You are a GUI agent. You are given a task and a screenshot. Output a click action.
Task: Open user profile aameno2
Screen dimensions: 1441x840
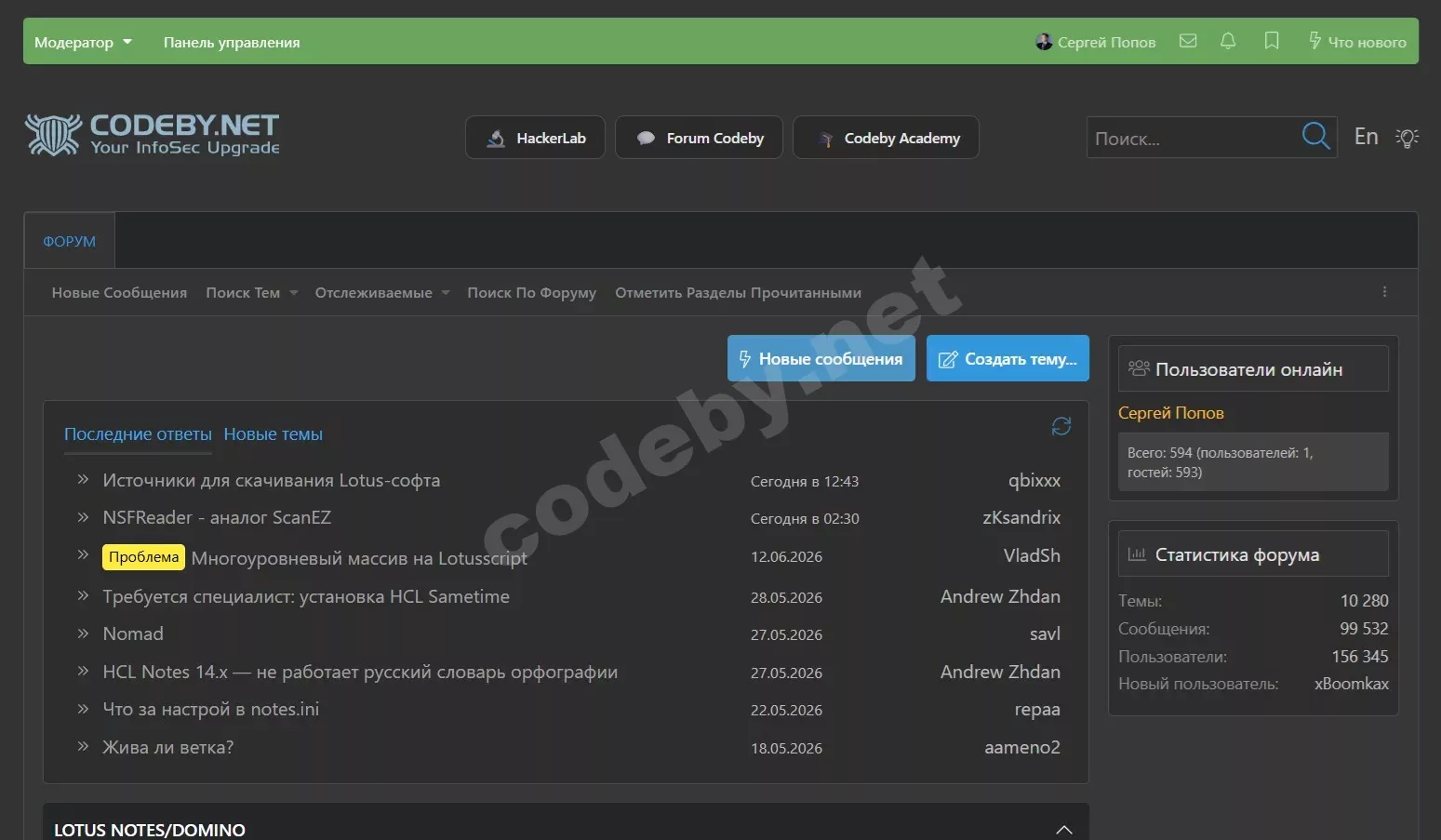coord(1022,747)
